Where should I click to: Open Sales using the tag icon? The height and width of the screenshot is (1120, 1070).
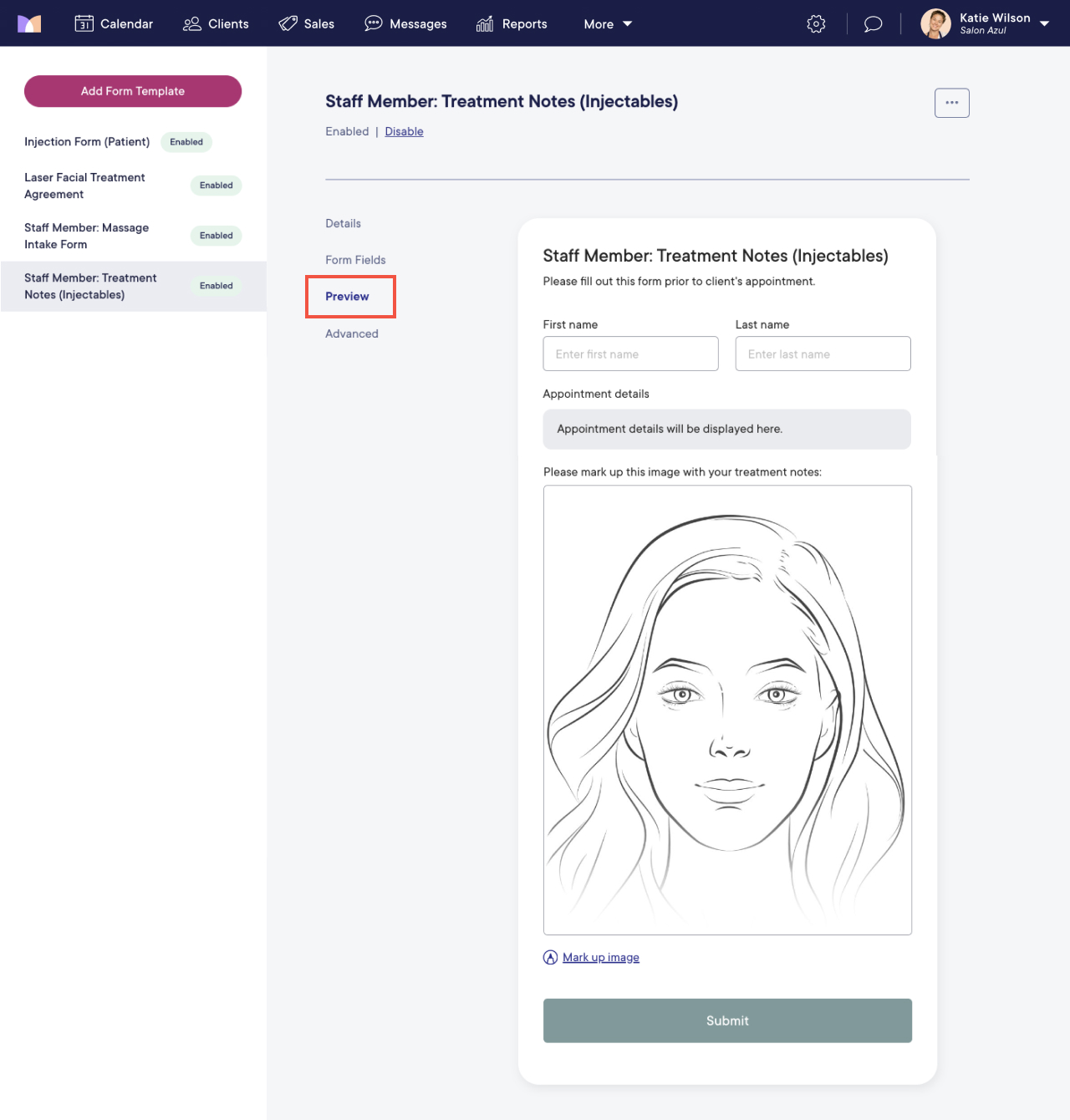pyautogui.click(x=288, y=23)
